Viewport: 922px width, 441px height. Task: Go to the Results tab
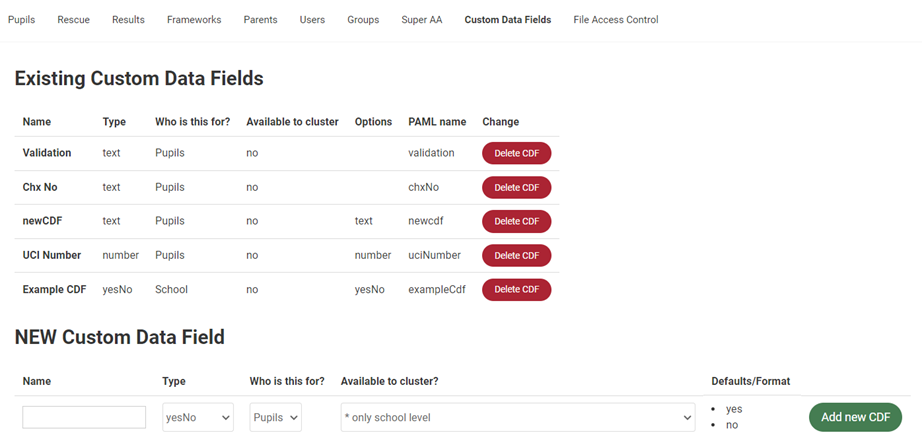(128, 20)
